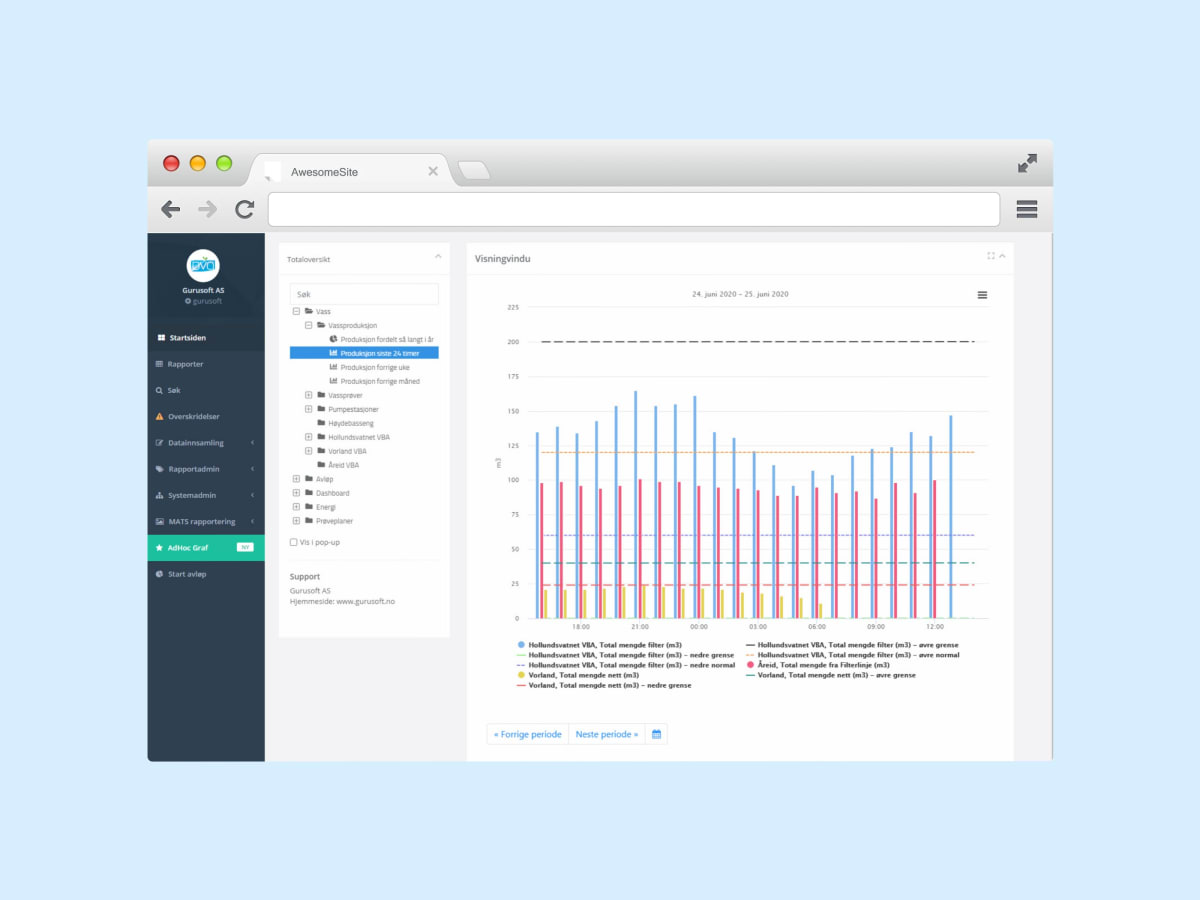
Task: Go to Neste periode
Action: click(x=607, y=734)
